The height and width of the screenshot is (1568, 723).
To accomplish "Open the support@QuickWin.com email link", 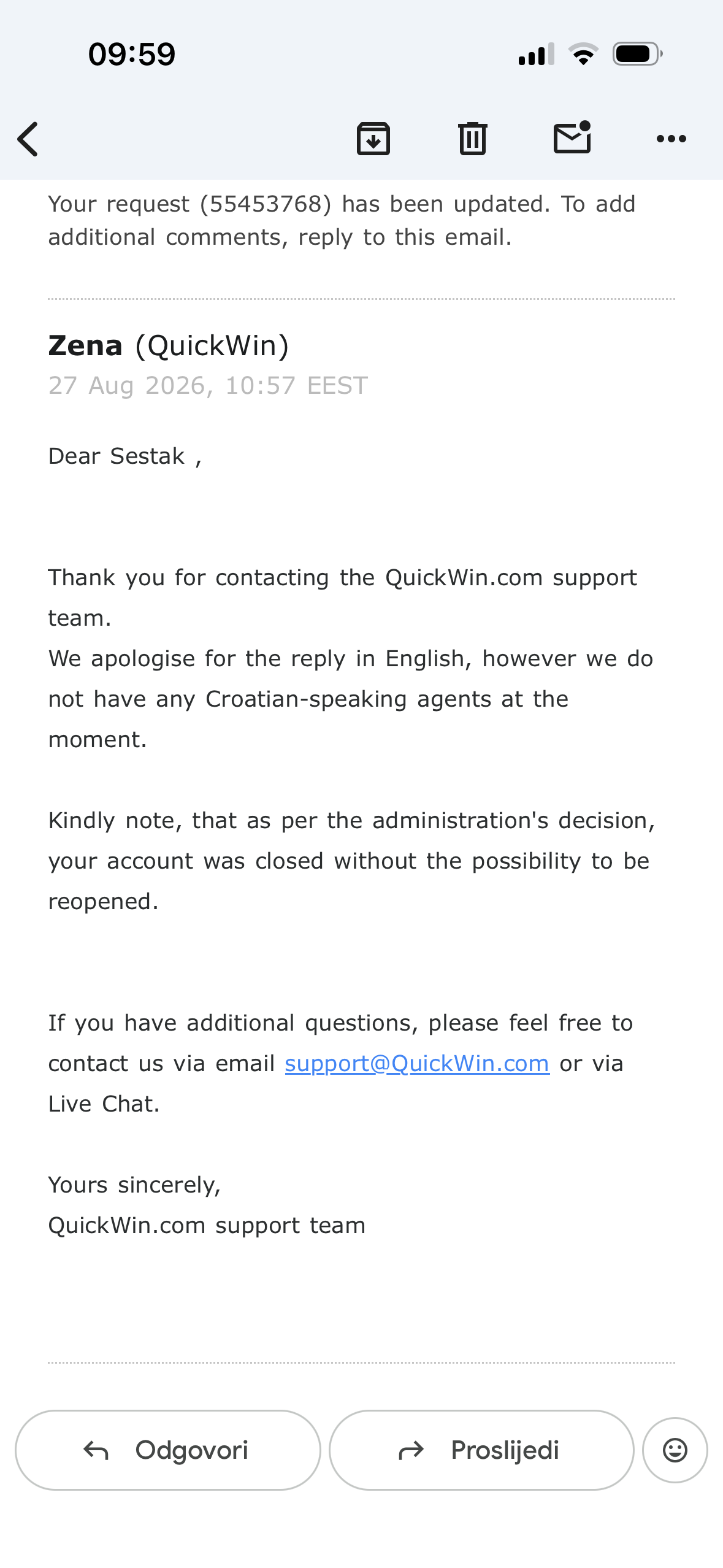I will (x=417, y=1064).
